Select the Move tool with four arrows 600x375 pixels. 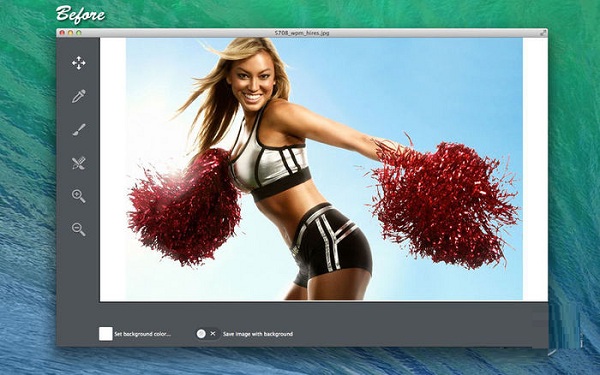pos(78,63)
